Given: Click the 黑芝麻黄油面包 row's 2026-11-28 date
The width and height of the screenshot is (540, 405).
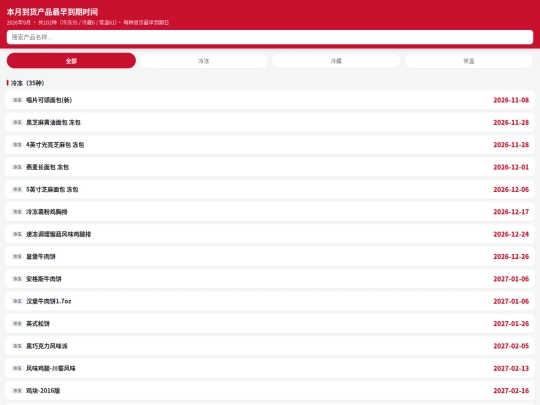Looking at the screenshot, I should (511, 122).
